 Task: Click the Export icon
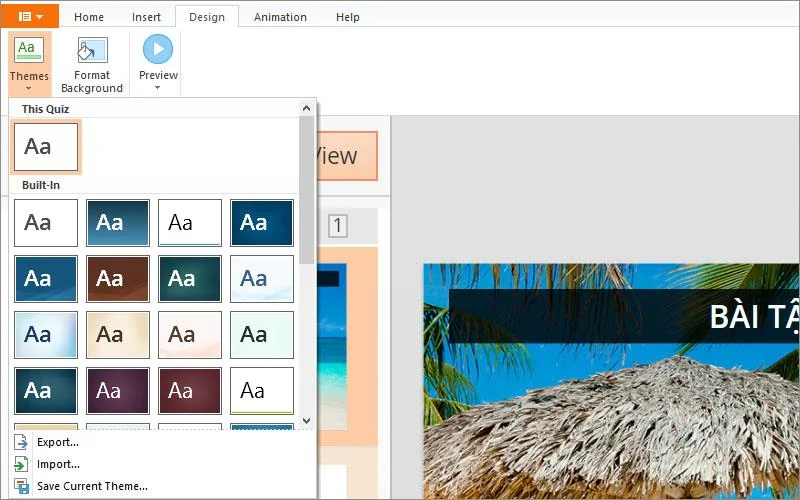pyautogui.click(x=21, y=442)
